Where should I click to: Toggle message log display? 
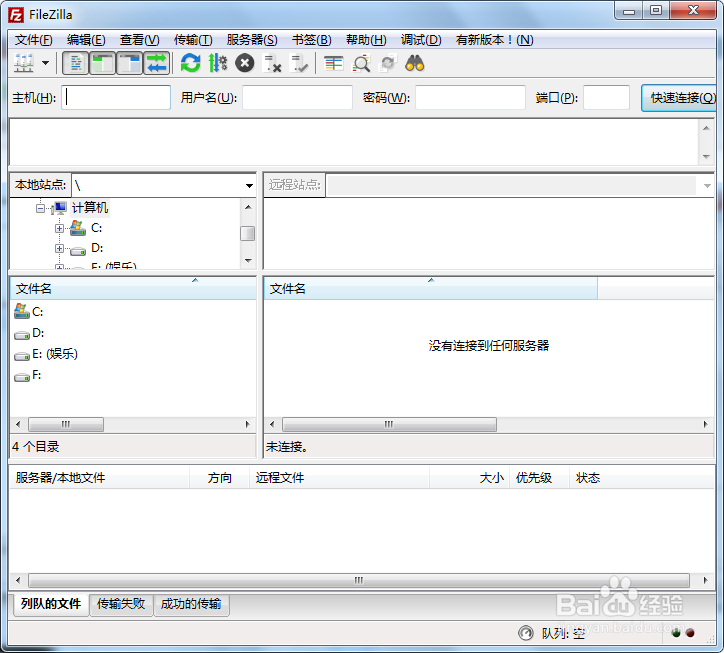coord(75,63)
